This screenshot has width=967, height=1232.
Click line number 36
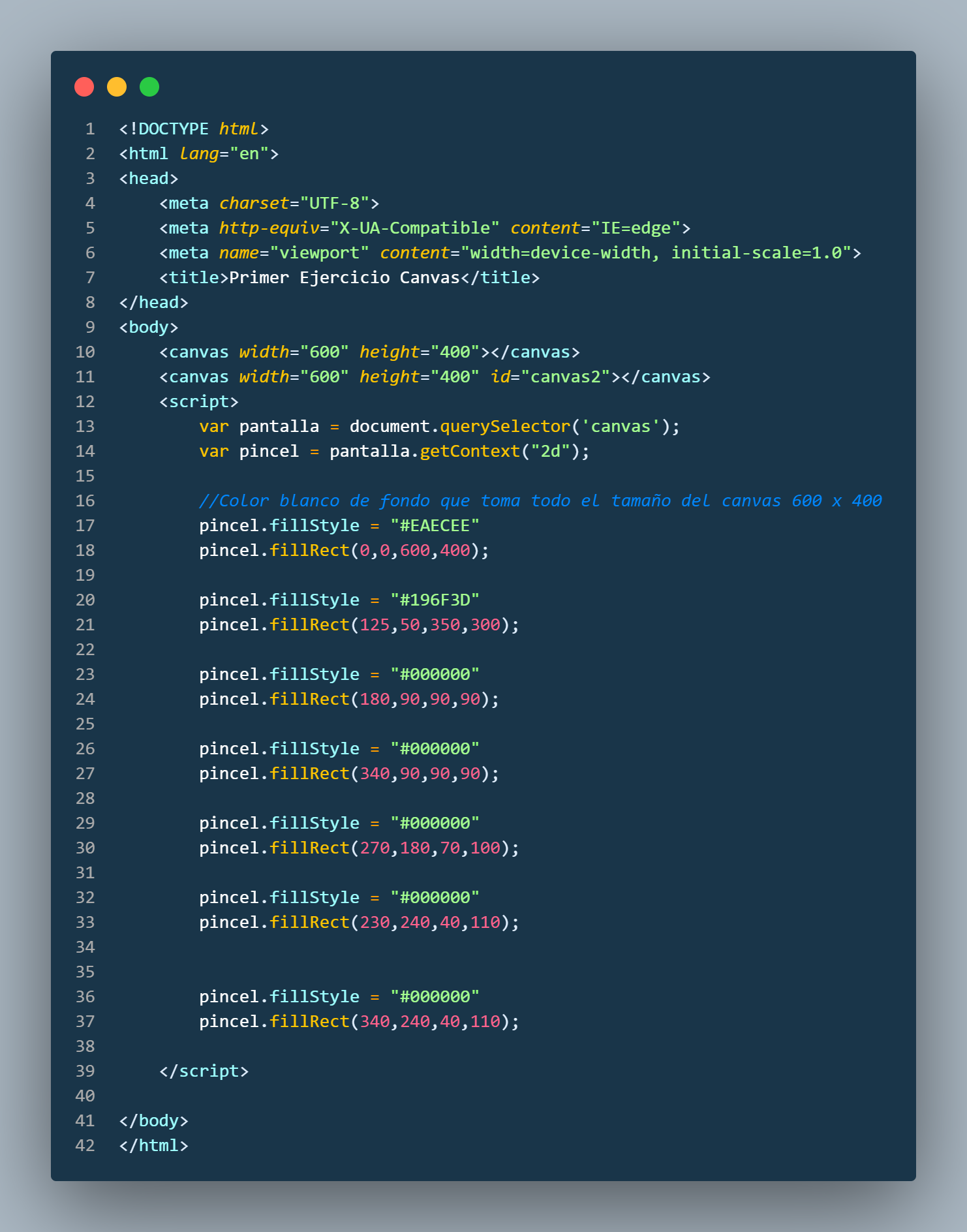pos(85,996)
